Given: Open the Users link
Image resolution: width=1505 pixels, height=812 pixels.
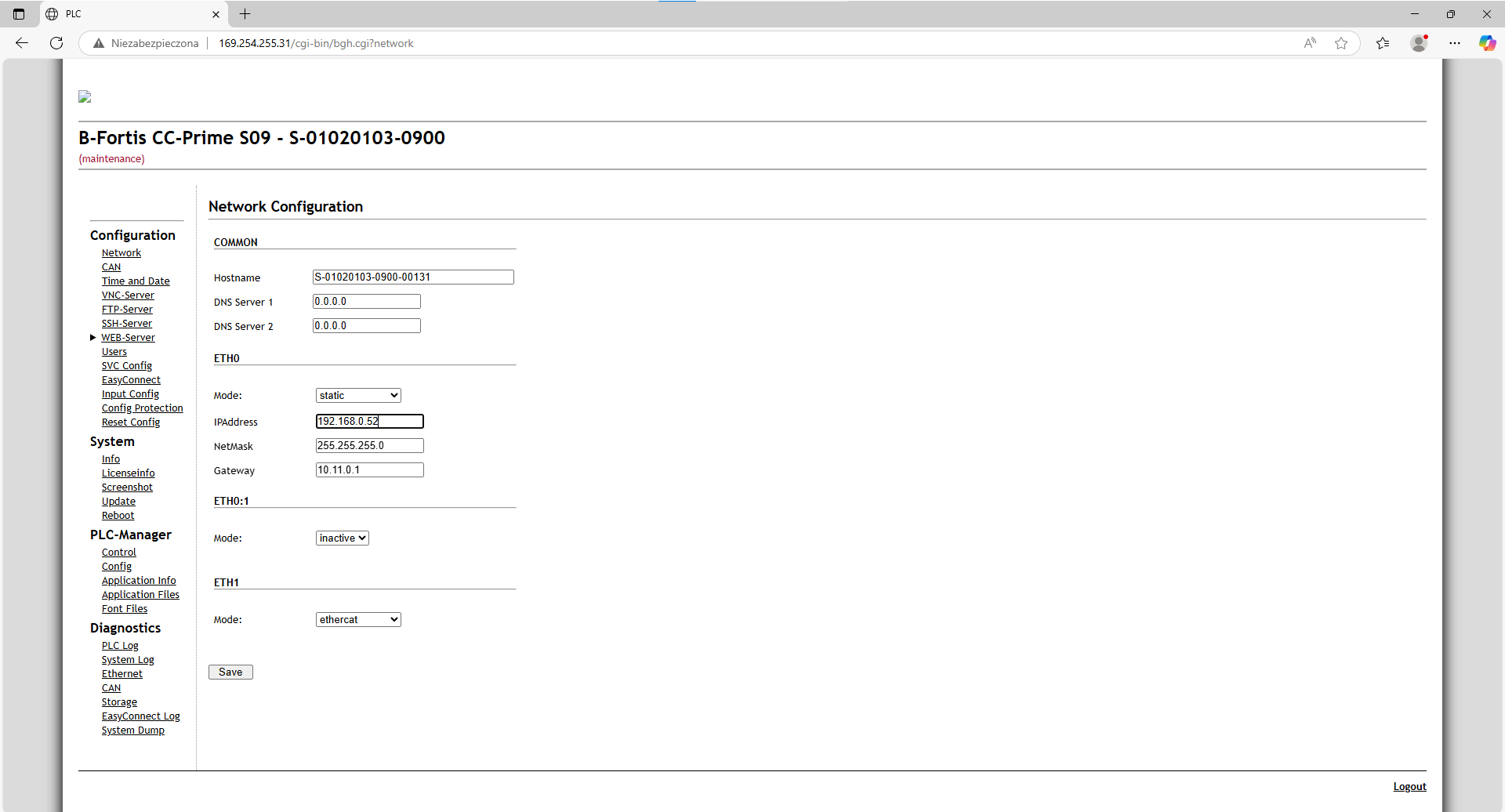Looking at the screenshot, I should [114, 352].
